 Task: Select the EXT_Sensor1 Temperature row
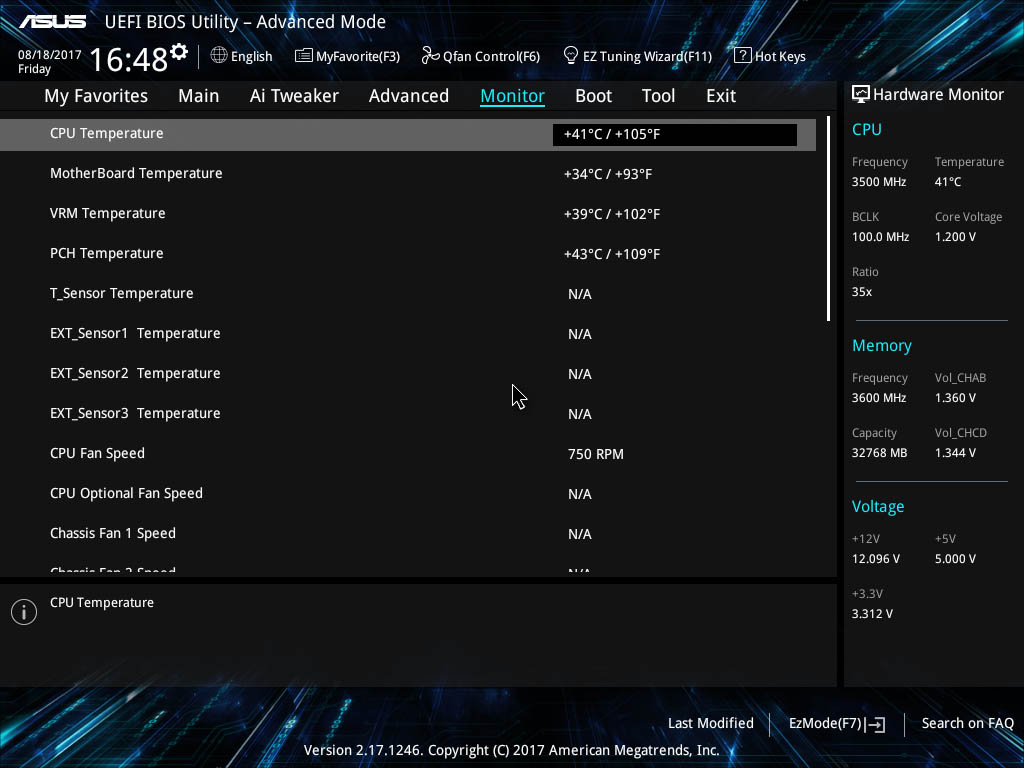[x=408, y=334]
